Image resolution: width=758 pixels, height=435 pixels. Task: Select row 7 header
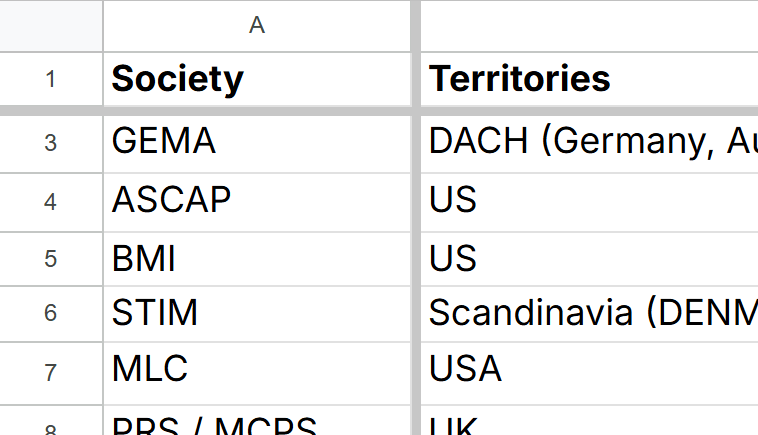(51, 373)
